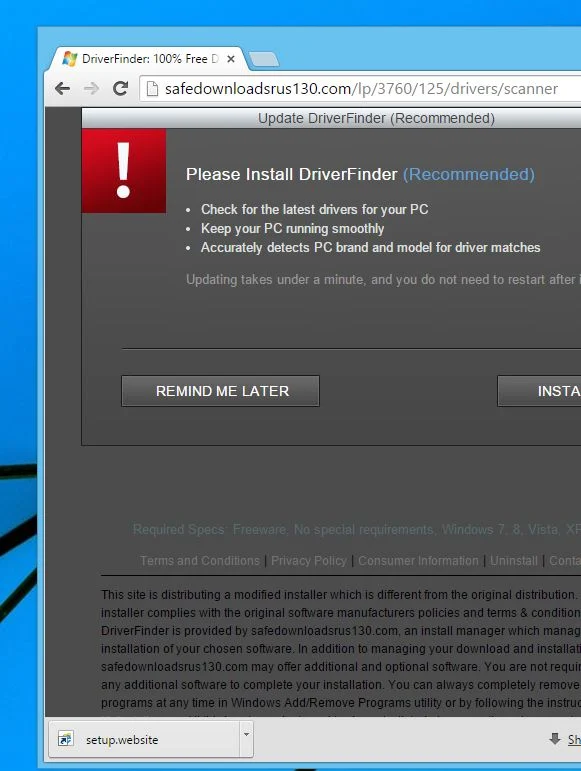Open the Terms and Conditions link
Screen dimensions: 581x771
pos(200,561)
